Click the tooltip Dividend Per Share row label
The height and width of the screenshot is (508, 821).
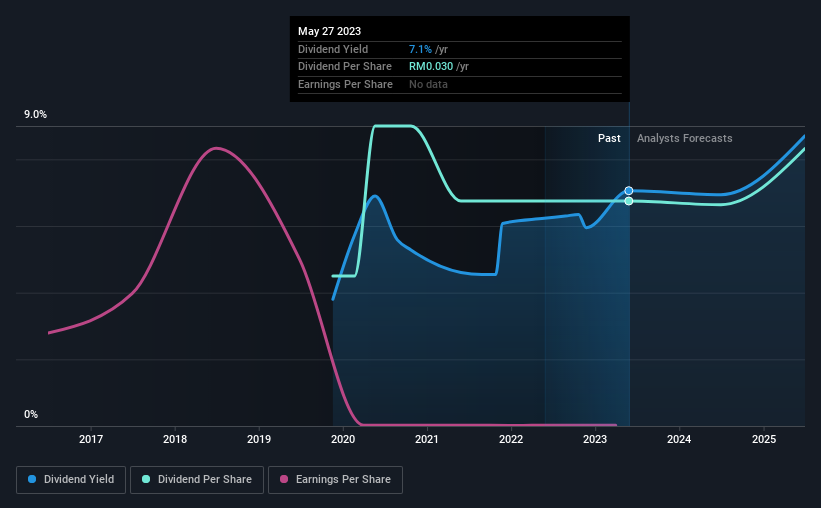345,67
